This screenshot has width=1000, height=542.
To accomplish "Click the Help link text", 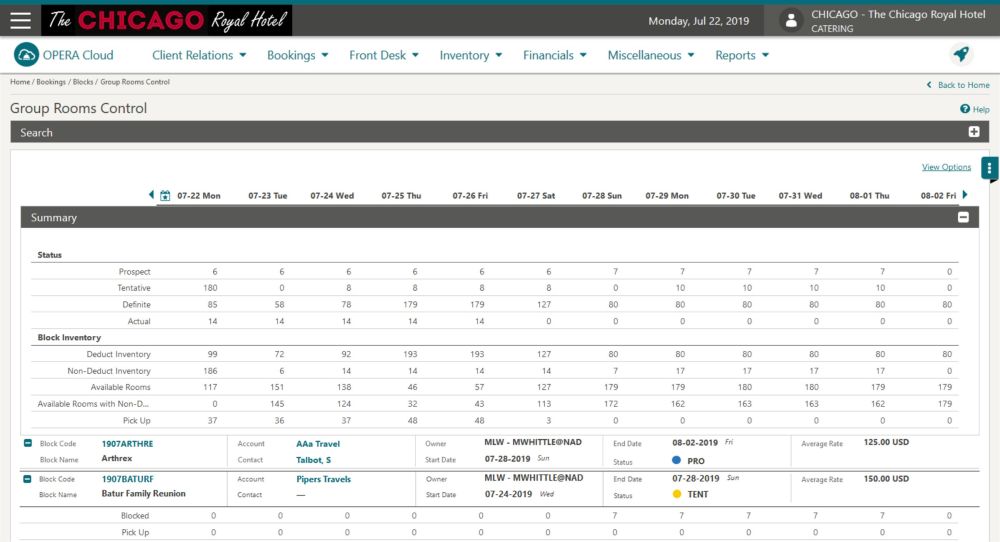I will click(x=982, y=110).
